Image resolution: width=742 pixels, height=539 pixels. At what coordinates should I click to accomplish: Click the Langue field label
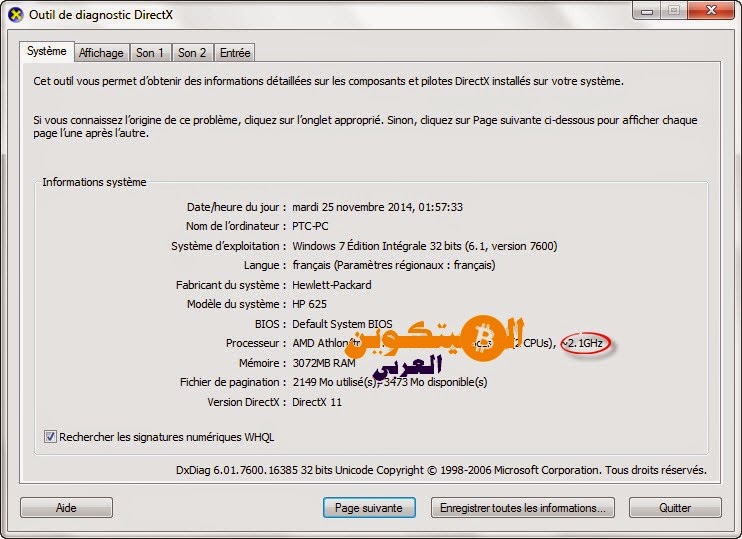pyautogui.click(x=265, y=265)
